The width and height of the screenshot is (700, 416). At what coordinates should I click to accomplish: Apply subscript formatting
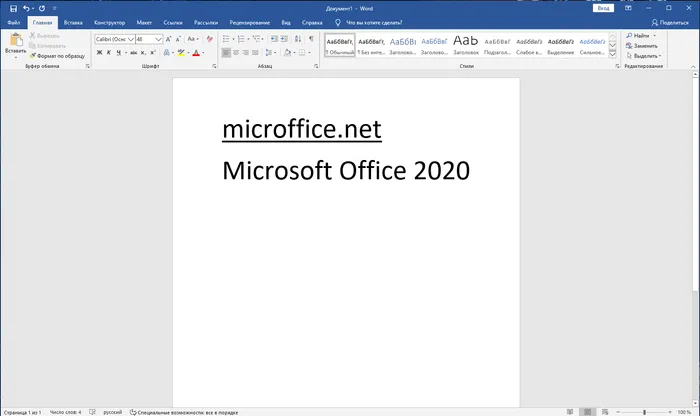(143, 53)
